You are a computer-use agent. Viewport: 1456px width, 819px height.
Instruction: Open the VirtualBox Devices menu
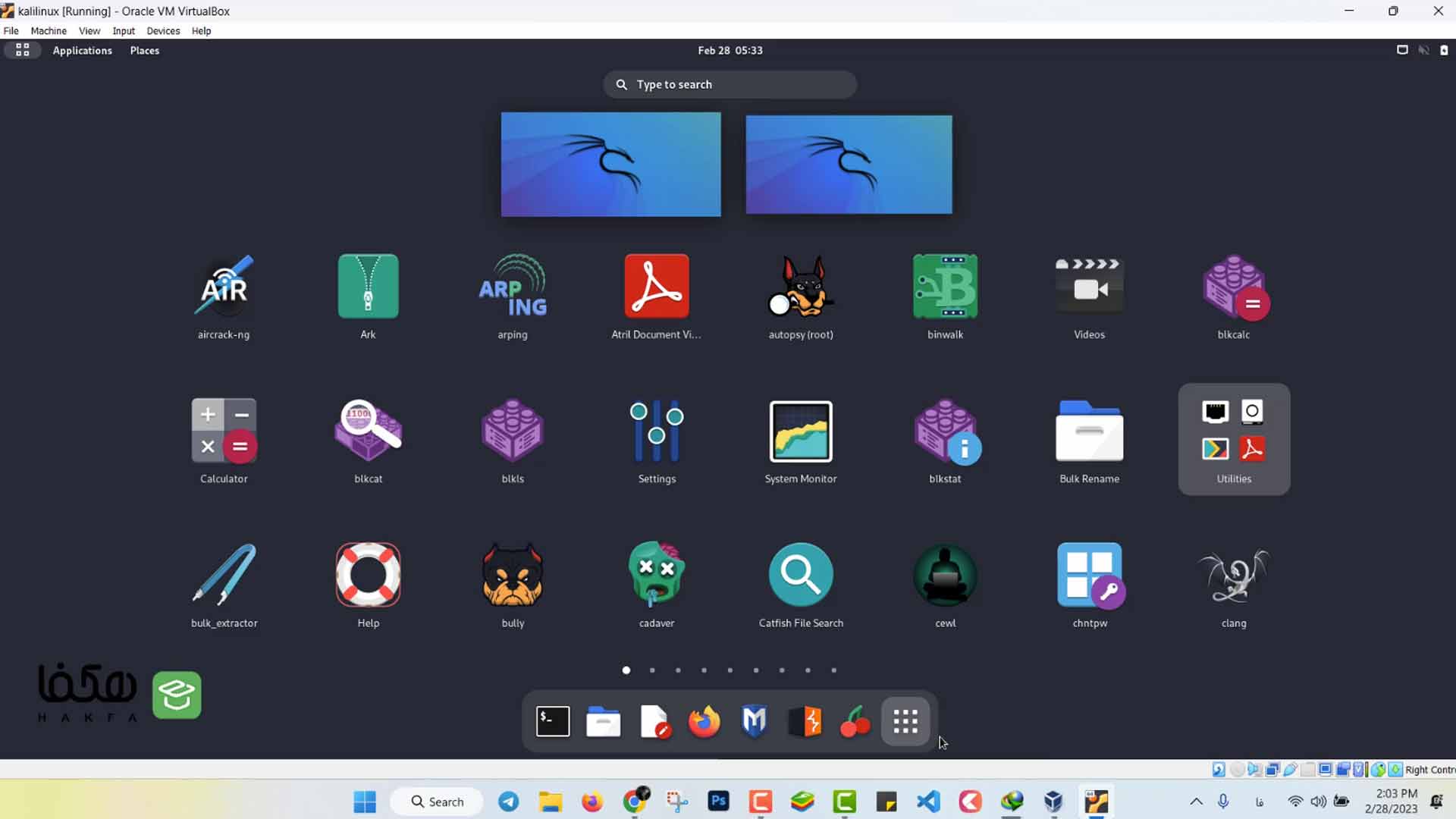click(163, 31)
